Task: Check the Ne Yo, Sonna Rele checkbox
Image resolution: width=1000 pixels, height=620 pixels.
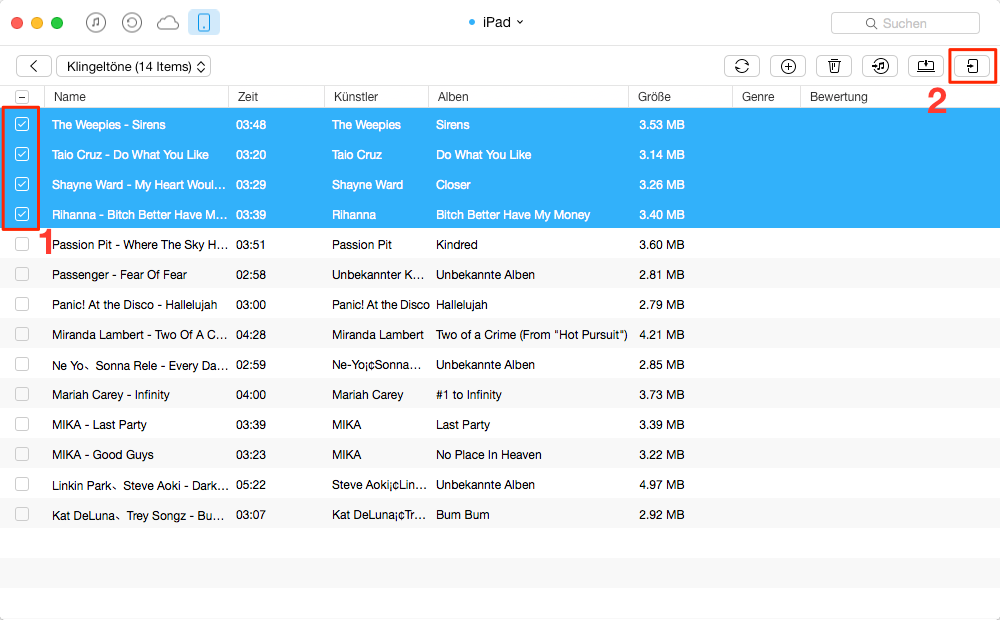Action: 22,364
